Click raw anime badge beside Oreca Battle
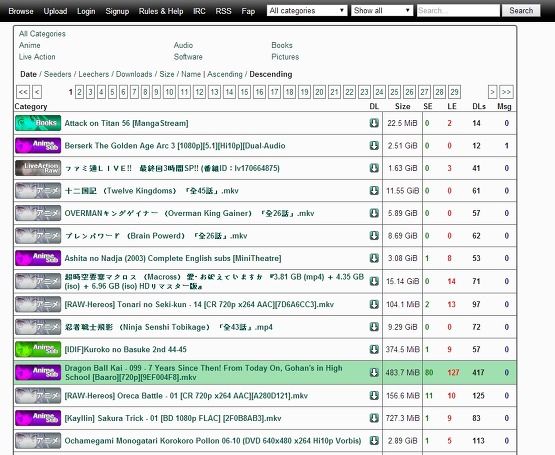Viewport: 555px width, 455px height. tap(38, 396)
